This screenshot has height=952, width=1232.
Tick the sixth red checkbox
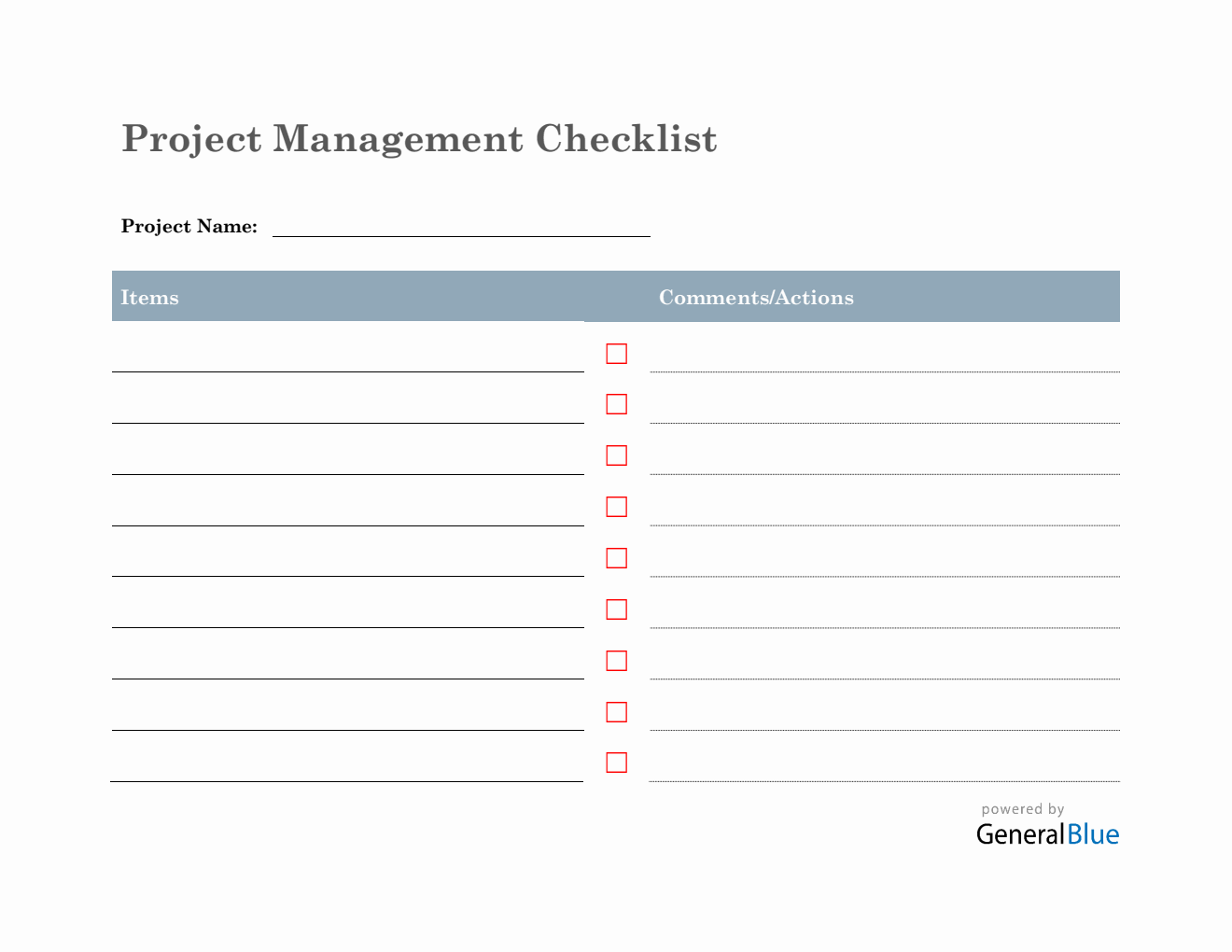(616, 609)
